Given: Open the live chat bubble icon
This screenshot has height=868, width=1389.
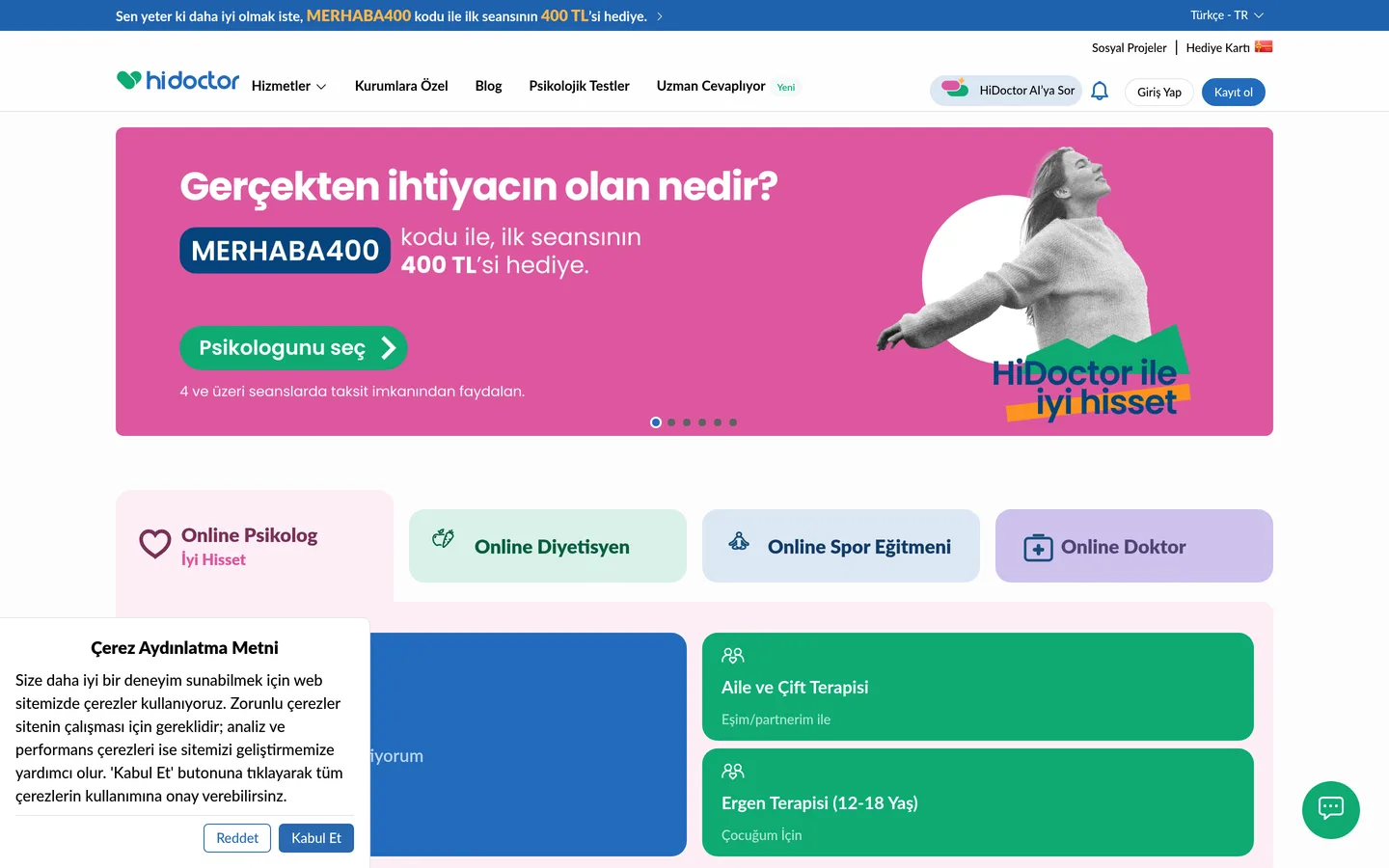Looking at the screenshot, I should [1331, 809].
